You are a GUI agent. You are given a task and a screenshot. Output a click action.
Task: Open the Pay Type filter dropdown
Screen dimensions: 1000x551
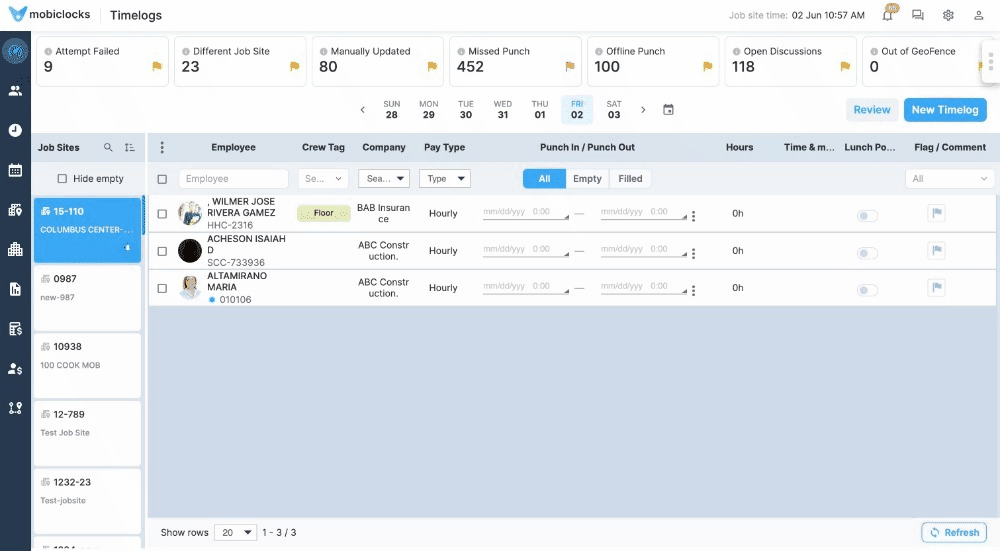point(445,179)
